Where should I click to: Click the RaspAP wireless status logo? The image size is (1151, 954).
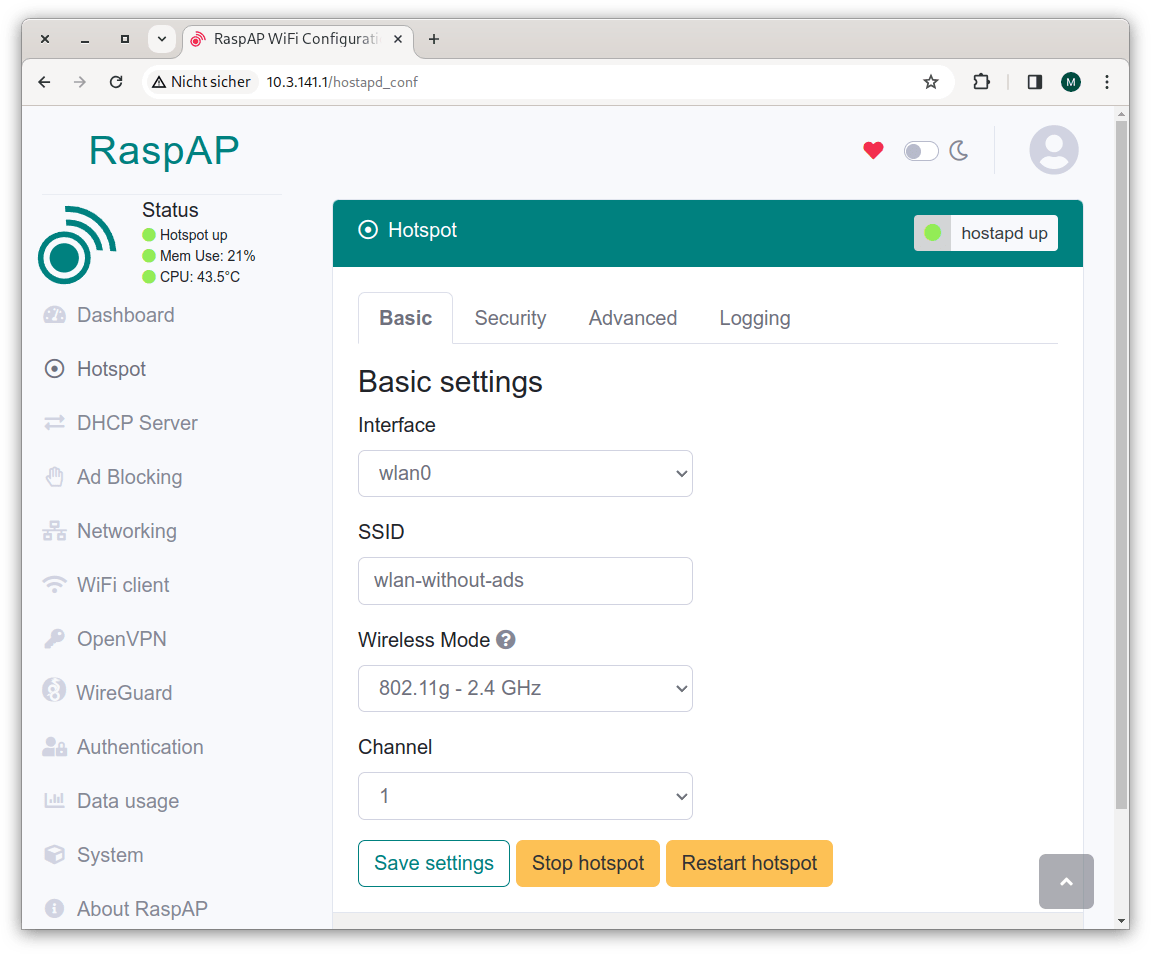[77, 245]
